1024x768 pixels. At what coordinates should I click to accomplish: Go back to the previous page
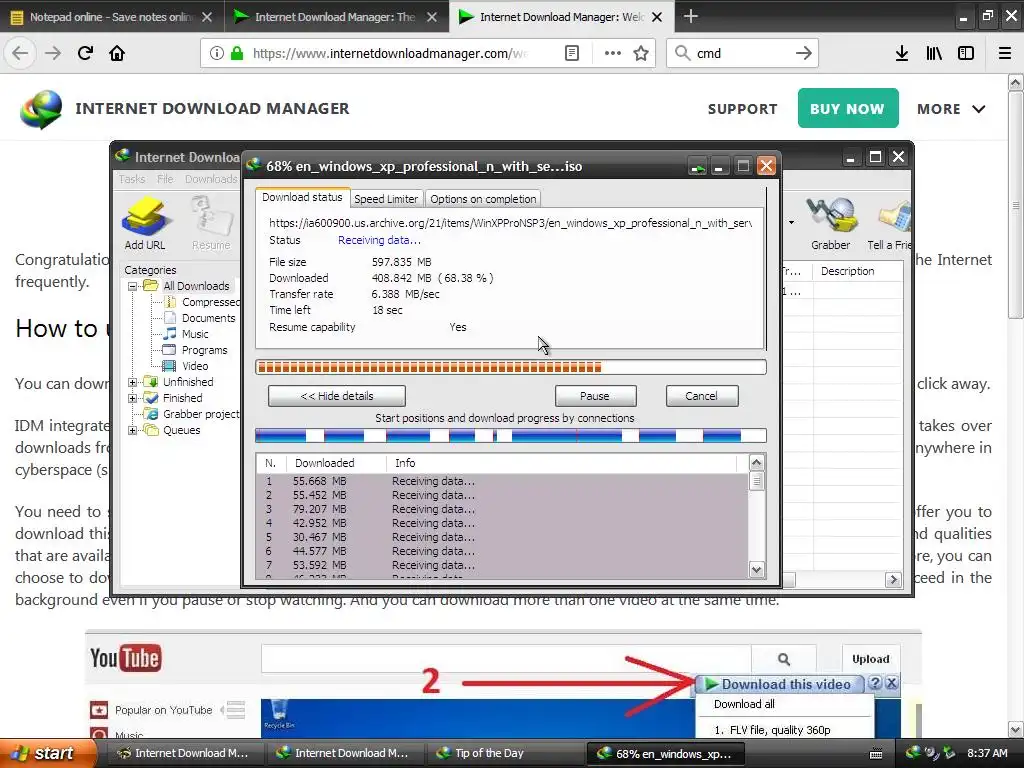point(20,53)
